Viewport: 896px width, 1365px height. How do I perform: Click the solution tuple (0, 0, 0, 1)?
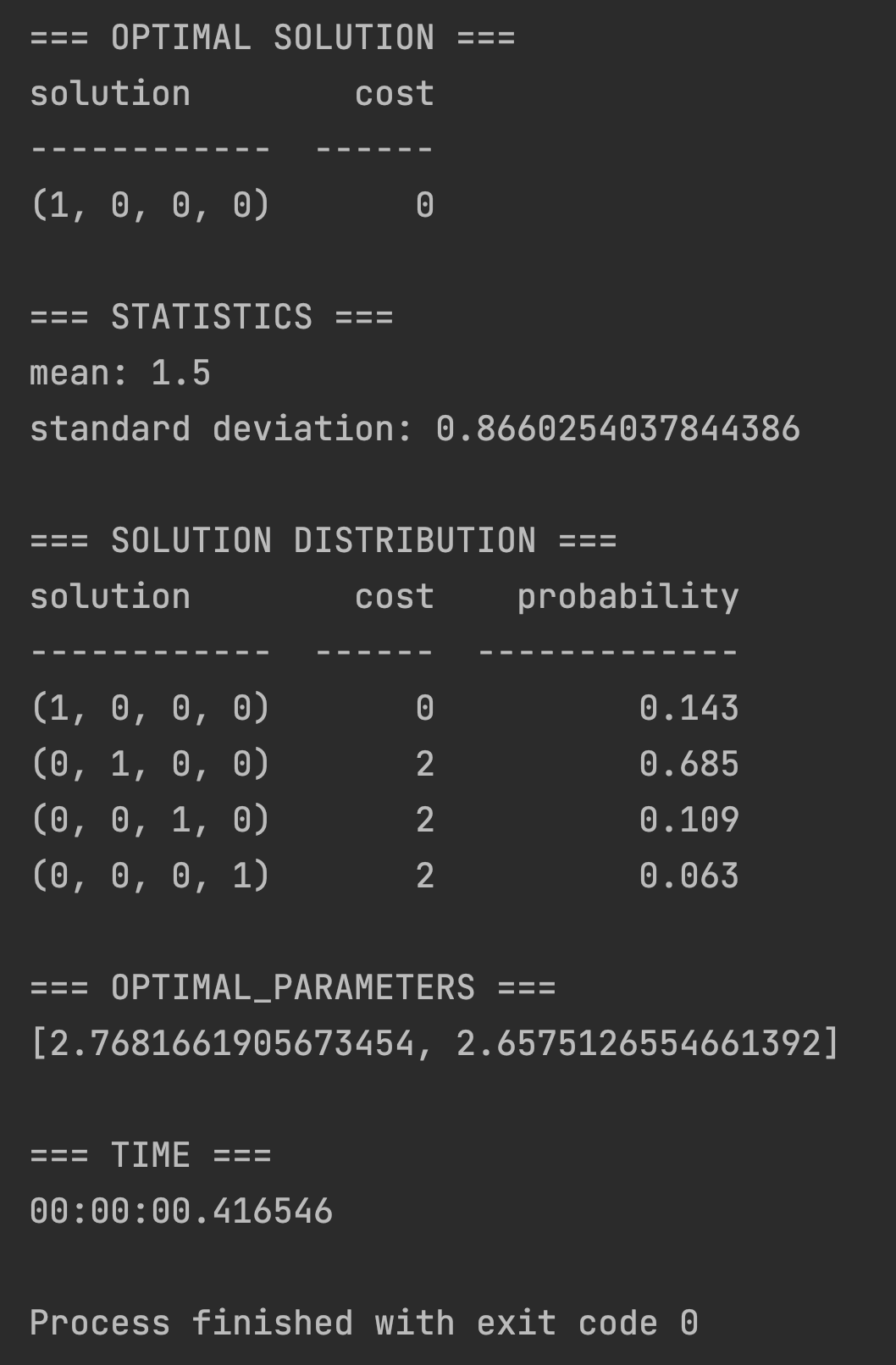pos(151,876)
